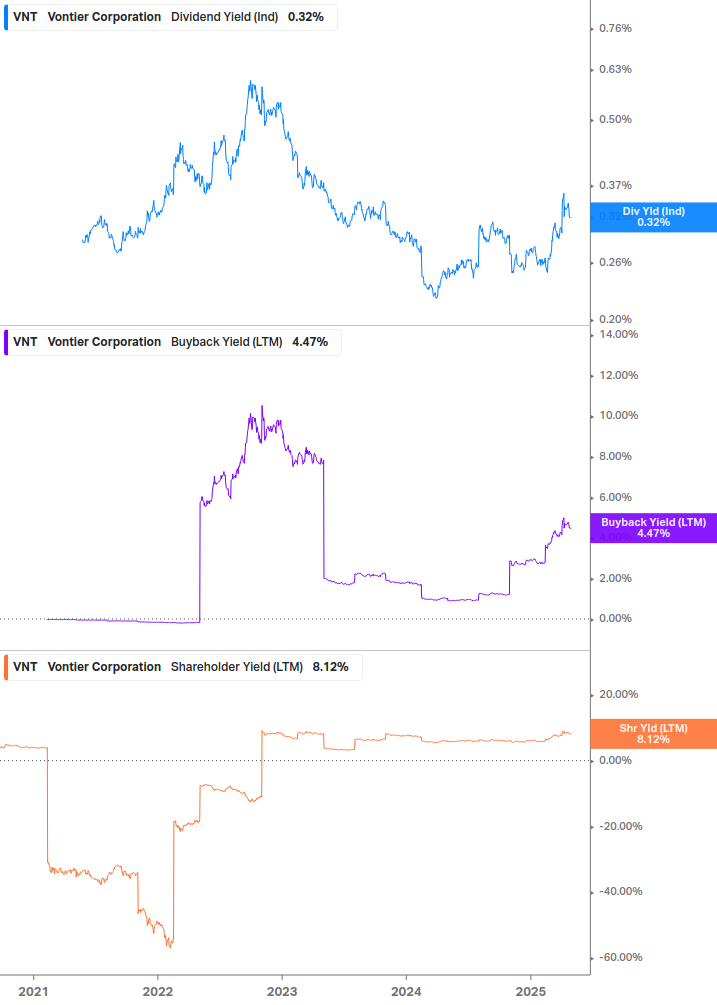Click the 8.12% value in the Shareholder Yield legend

pos(331,667)
